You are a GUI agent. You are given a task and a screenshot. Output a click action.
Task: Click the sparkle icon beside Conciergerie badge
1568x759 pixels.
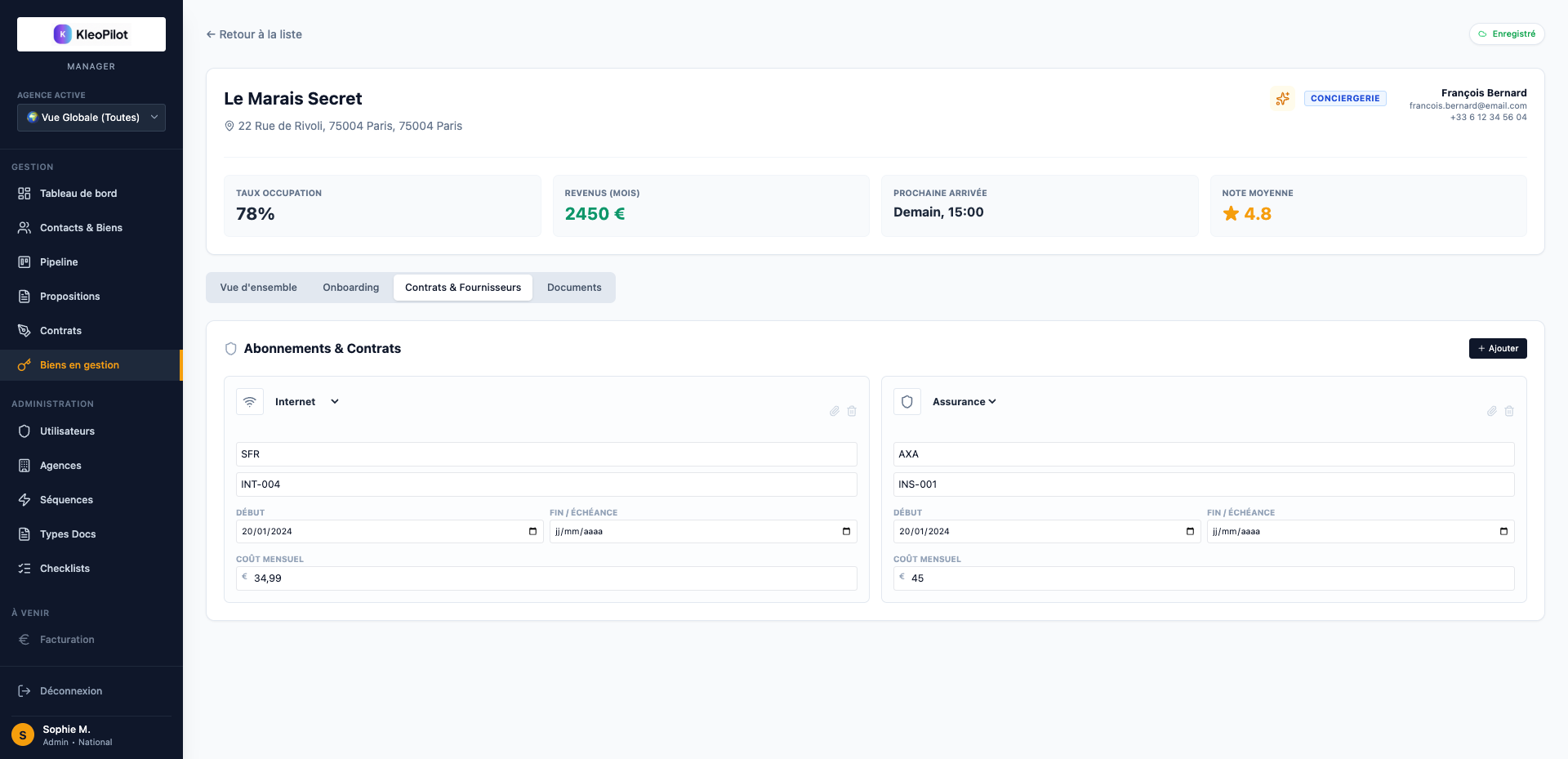tap(1282, 98)
